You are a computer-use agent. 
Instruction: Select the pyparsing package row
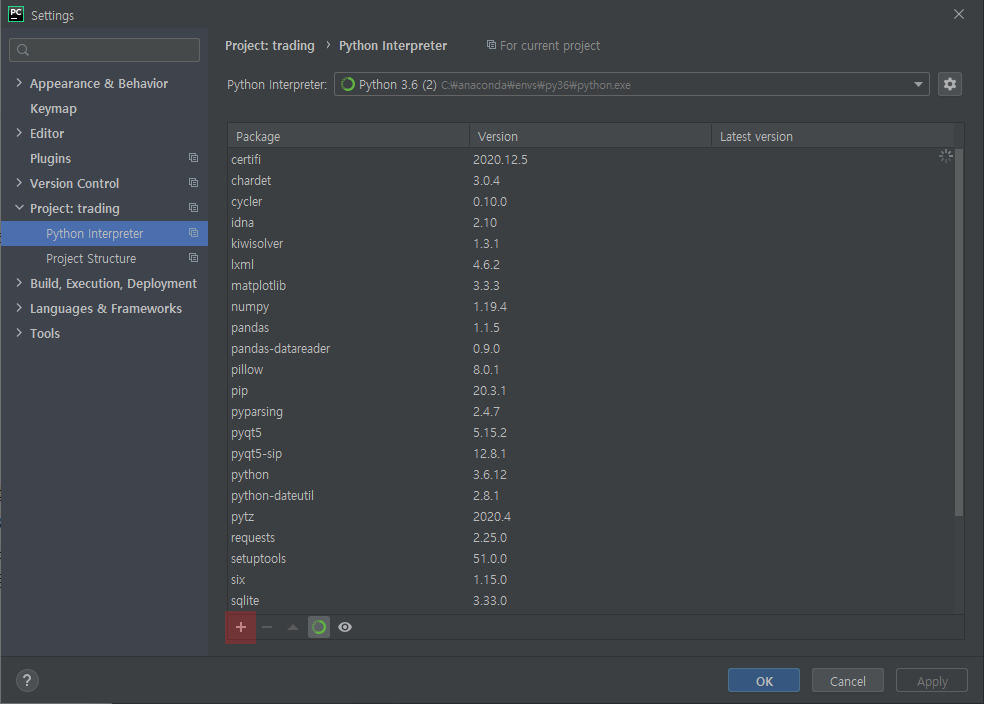pos(591,412)
